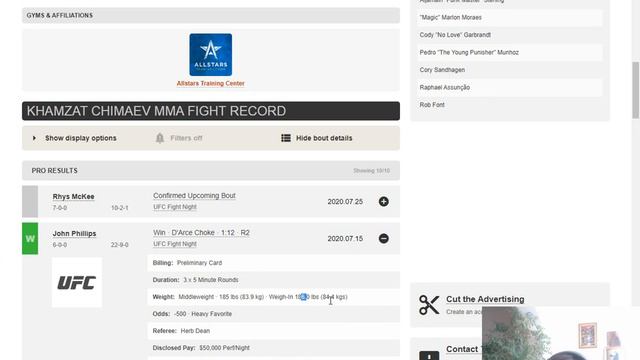Image resolution: width=640 pixels, height=360 pixels.
Task: Click the Contact section icon
Action: (x=429, y=355)
